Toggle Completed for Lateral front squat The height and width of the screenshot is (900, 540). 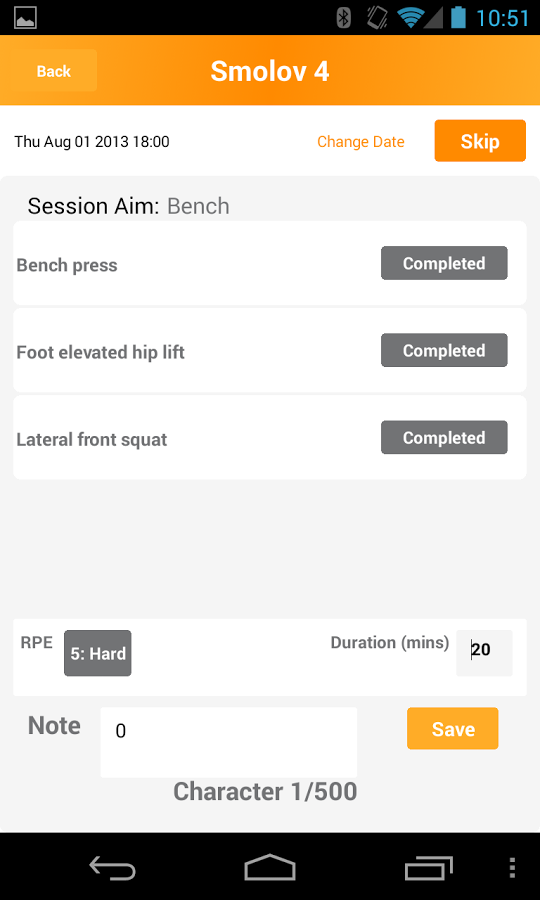point(444,437)
